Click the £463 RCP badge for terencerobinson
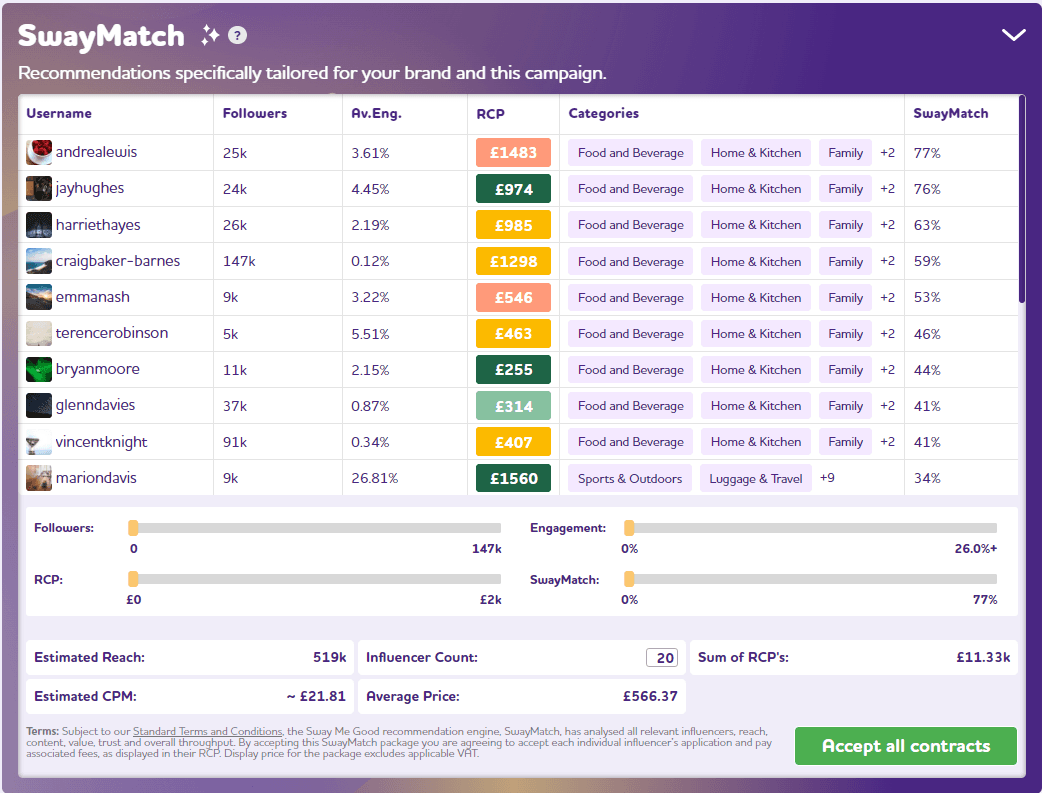Image resolution: width=1042 pixels, height=793 pixels. (513, 333)
